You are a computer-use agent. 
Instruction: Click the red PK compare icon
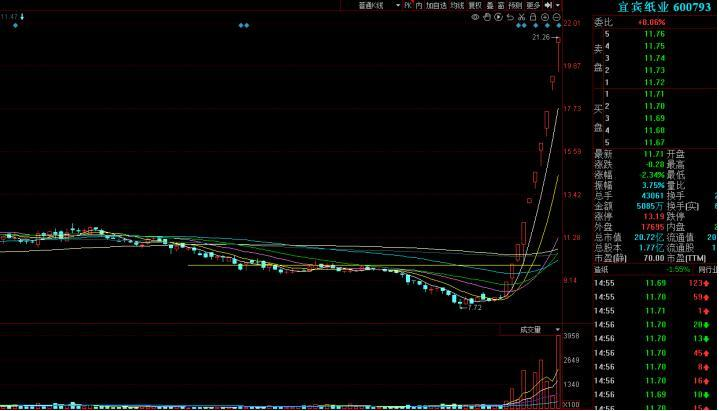407,5
